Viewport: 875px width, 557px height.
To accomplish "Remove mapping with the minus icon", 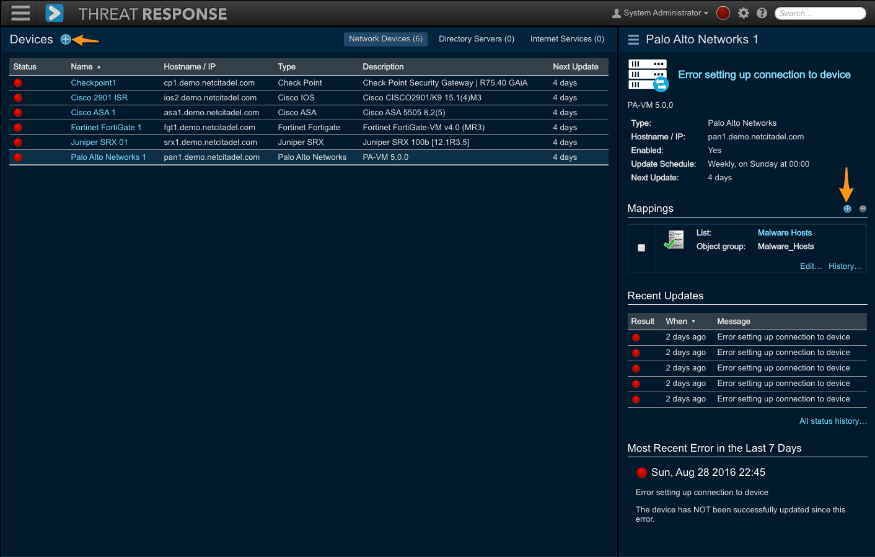I will (862, 209).
